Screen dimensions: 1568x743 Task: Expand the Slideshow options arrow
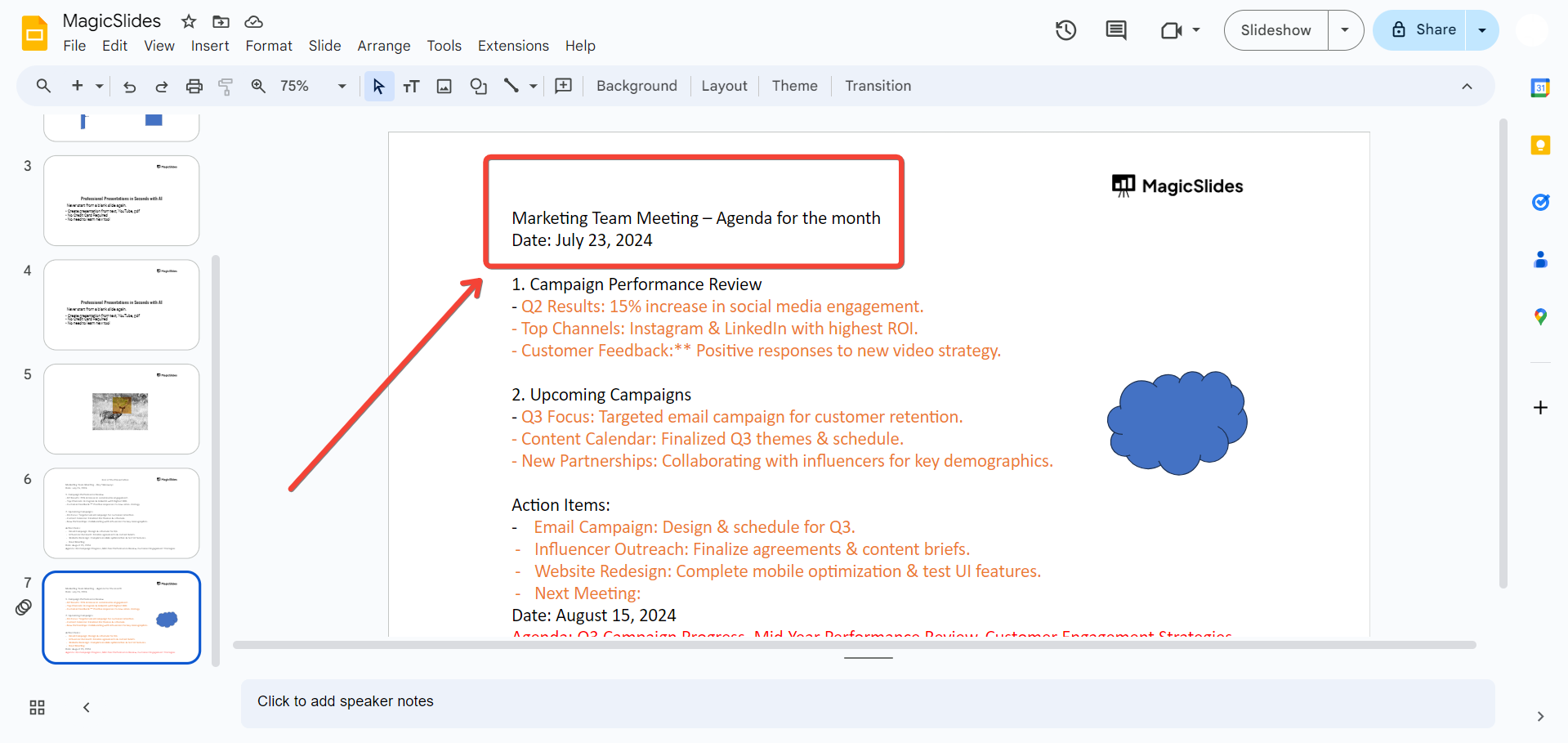tap(1345, 30)
